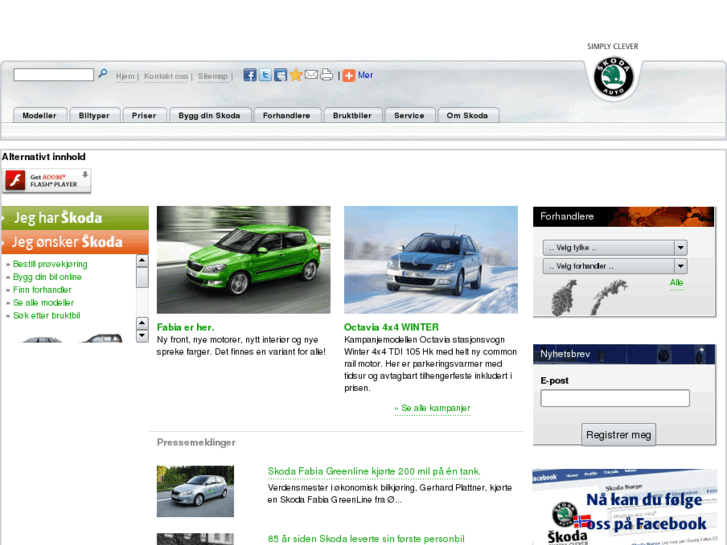The width and height of the screenshot is (727, 545).
Task: Open the Priser tab
Action: click(x=144, y=115)
